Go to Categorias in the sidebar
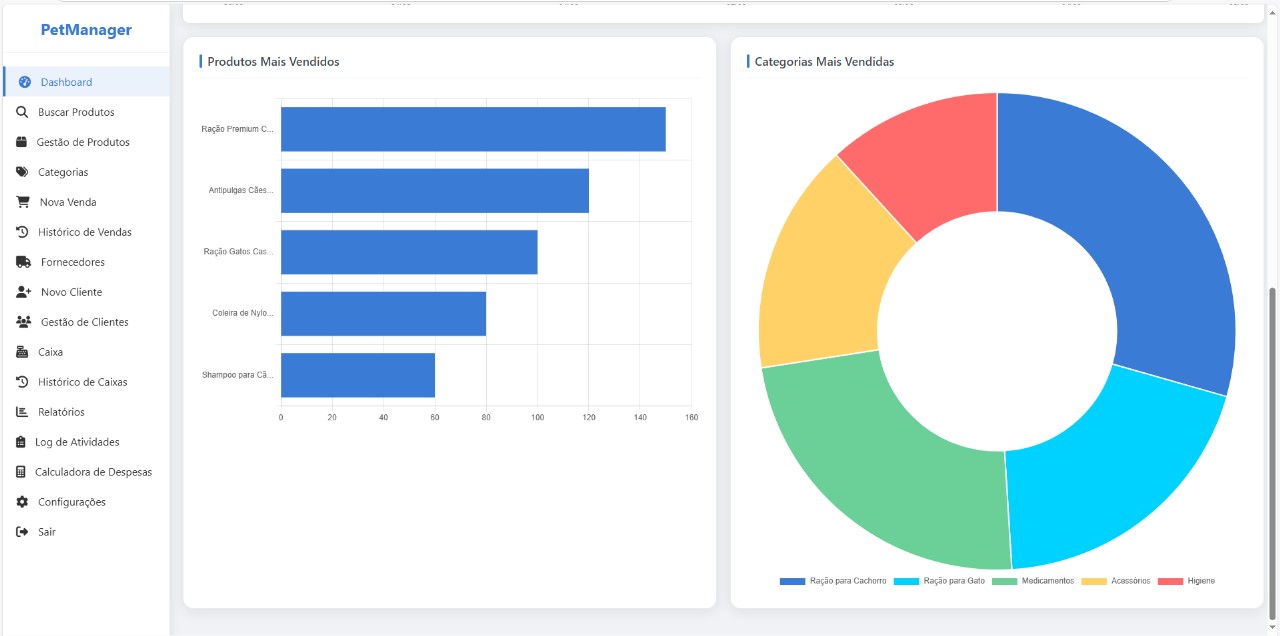This screenshot has width=1280, height=636. coord(63,172)
